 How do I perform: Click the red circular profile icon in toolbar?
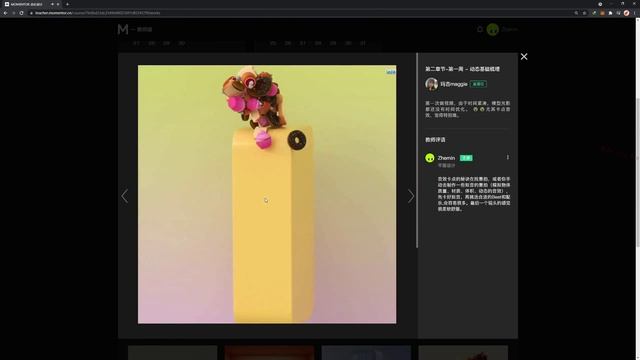pyautogui.click(x=627, y=13)
